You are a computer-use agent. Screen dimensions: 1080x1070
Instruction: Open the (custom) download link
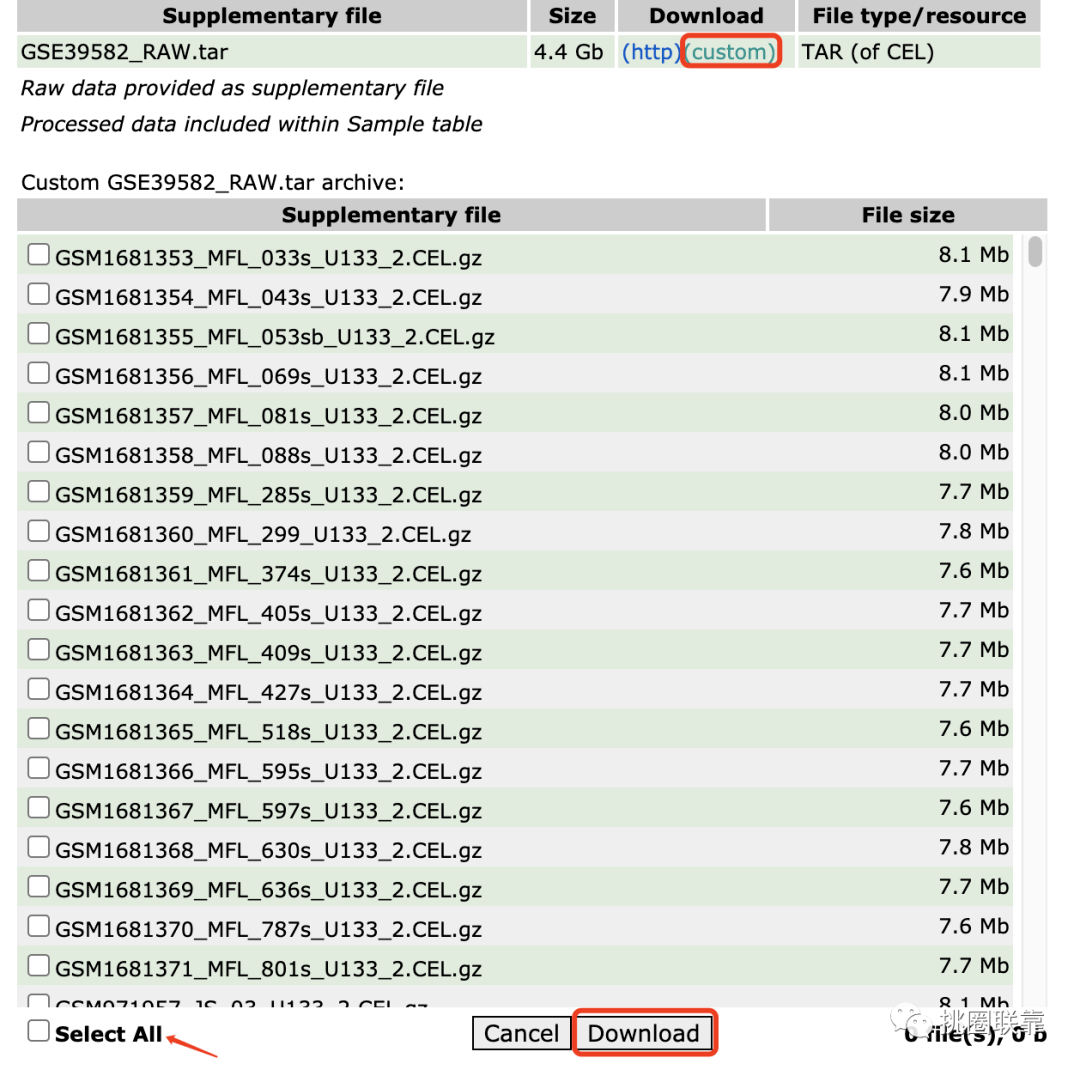730,52
